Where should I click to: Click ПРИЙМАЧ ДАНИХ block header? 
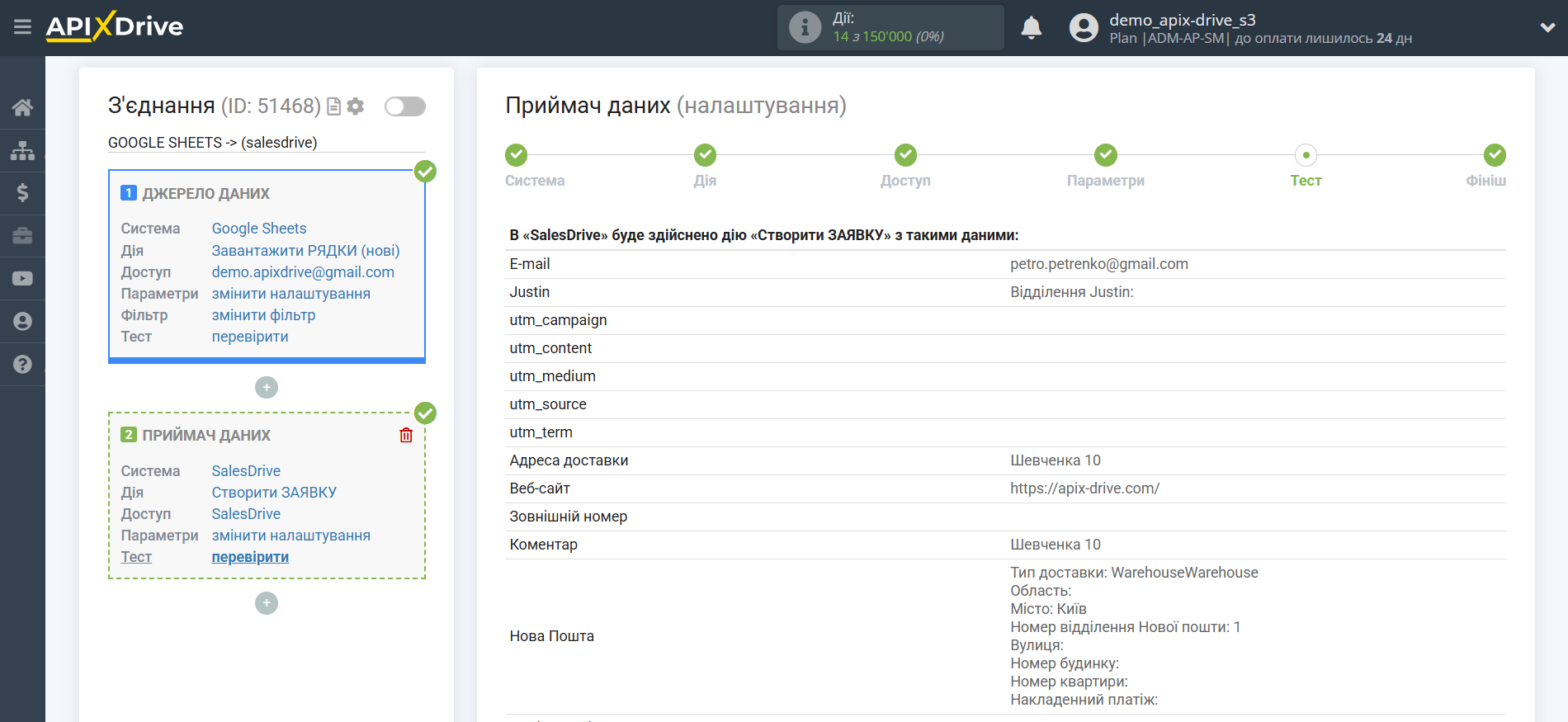tap(206, 435)
